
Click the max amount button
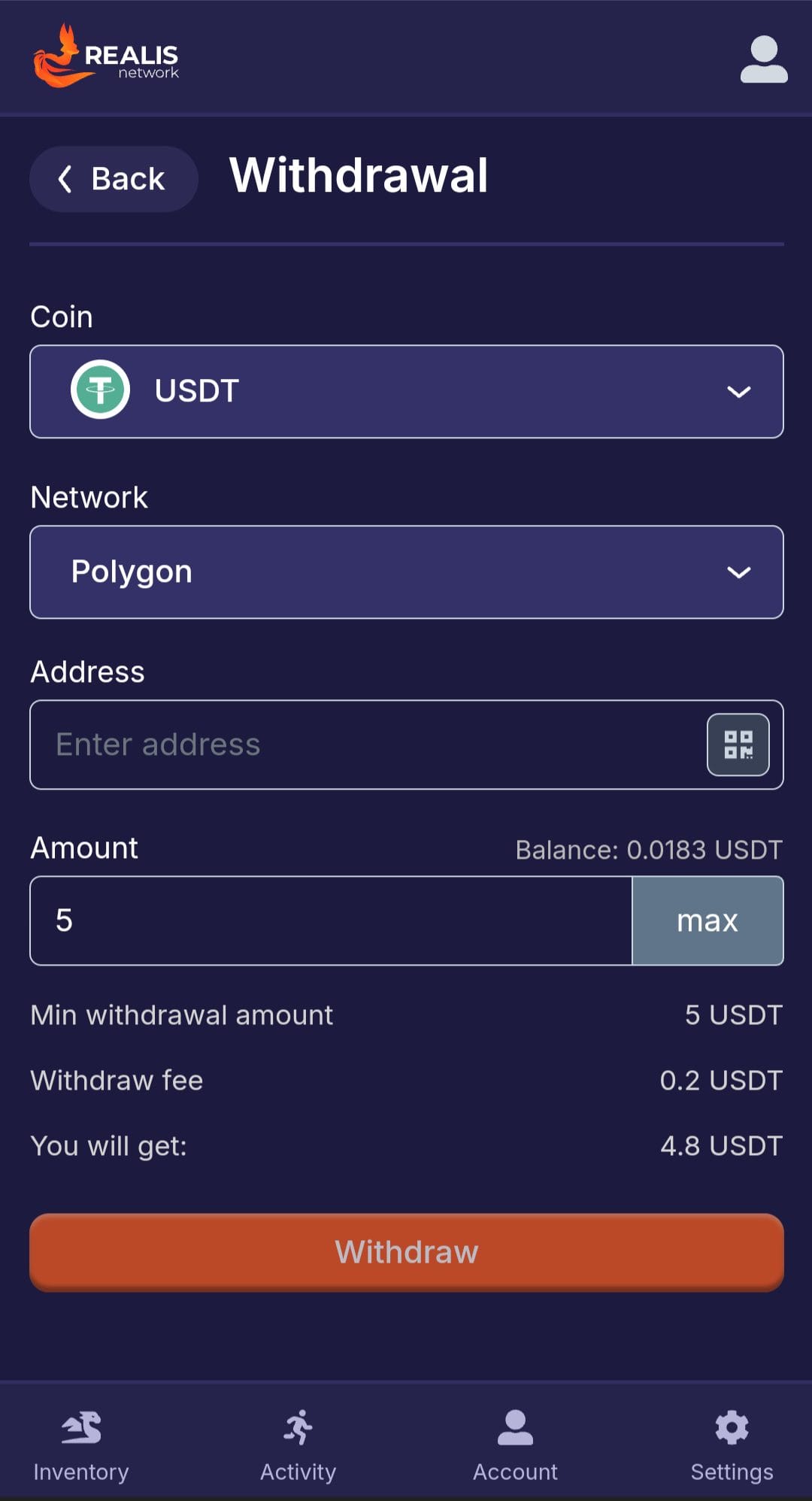coord(707,920)
